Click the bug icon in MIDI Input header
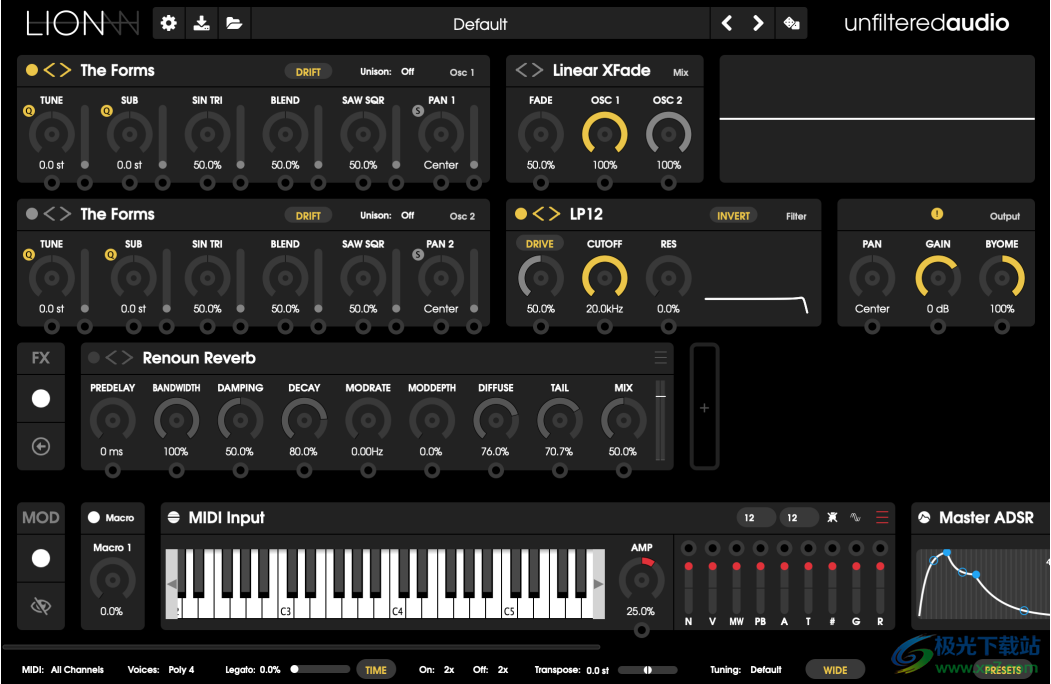This screenshot has width=1051, height=684. 832,517
